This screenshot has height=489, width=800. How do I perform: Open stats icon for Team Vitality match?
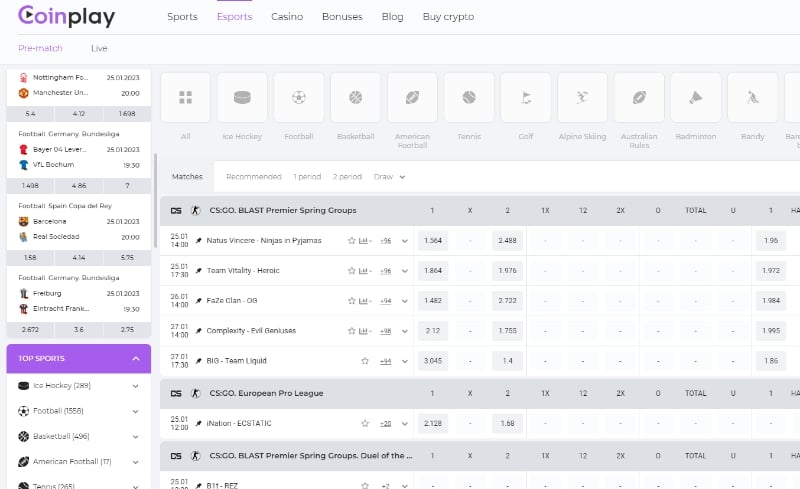pos(364,271)
